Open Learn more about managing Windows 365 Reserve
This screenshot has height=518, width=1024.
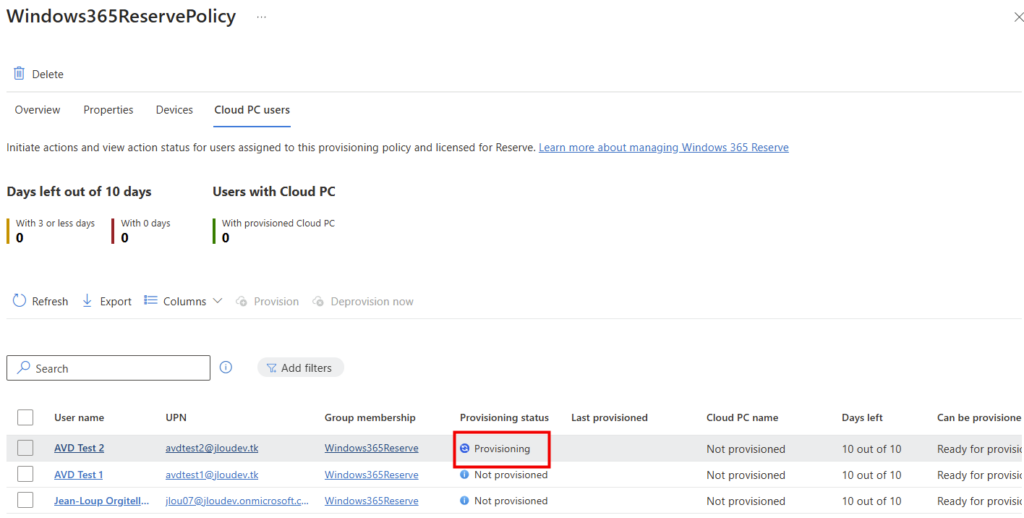click(664, 148)
